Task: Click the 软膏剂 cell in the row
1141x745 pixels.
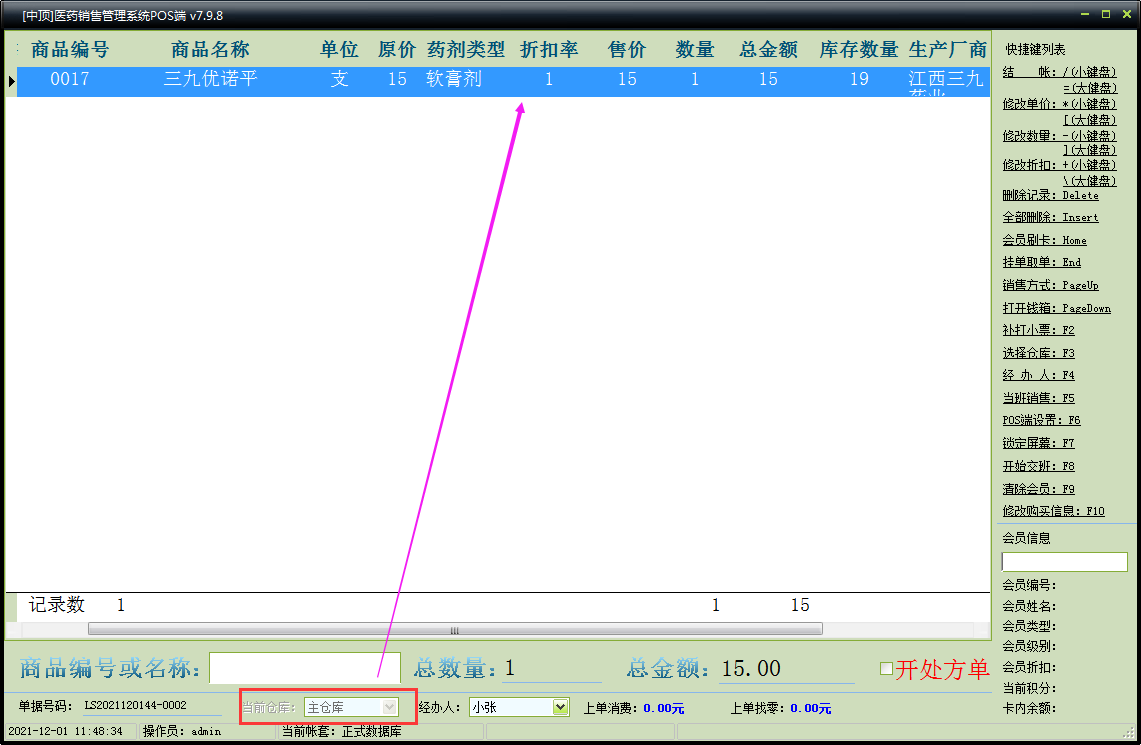Action: (454, 79)
